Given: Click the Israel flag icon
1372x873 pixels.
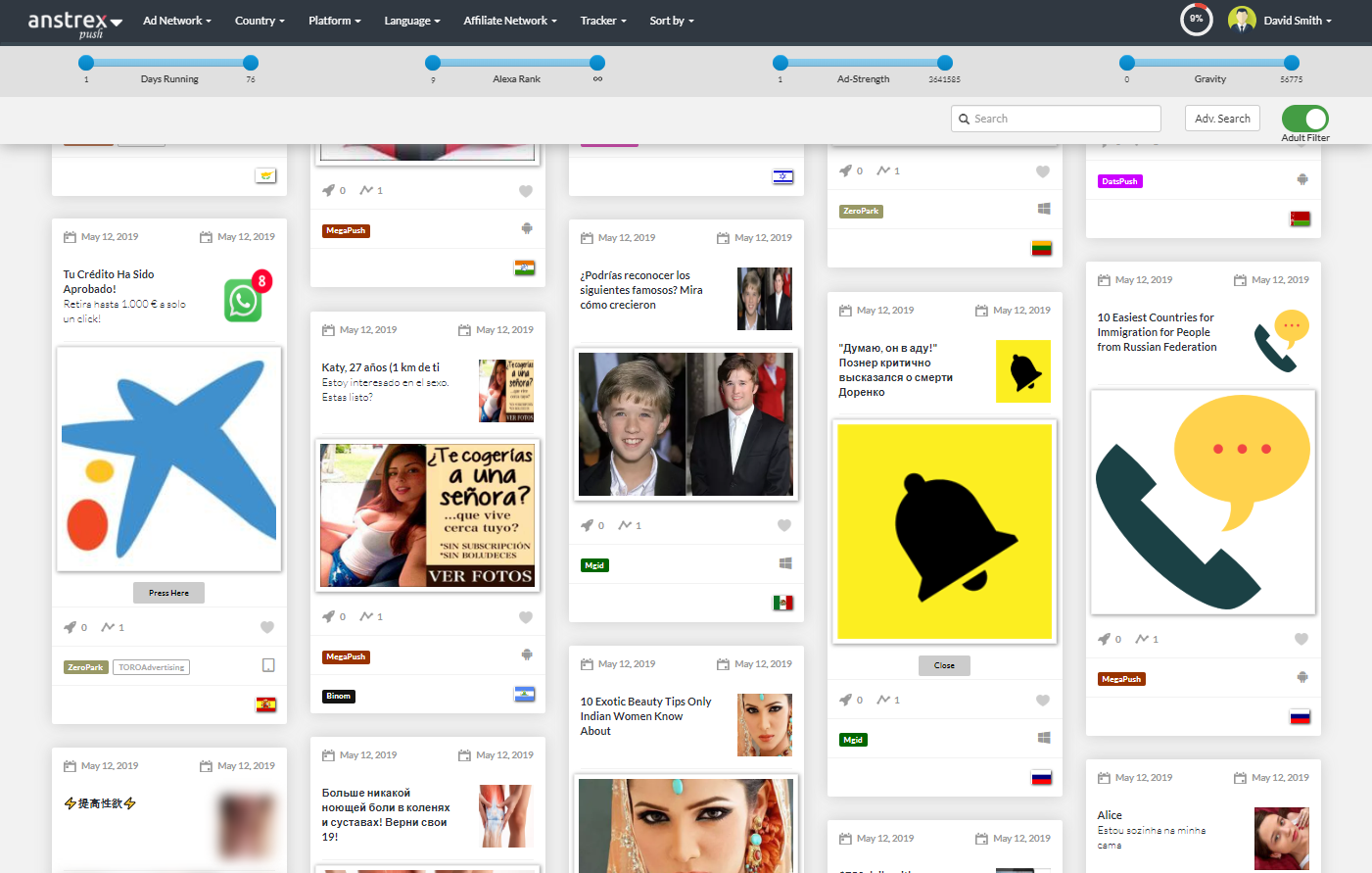Looking at the screenshot, I should click(782, 176).
